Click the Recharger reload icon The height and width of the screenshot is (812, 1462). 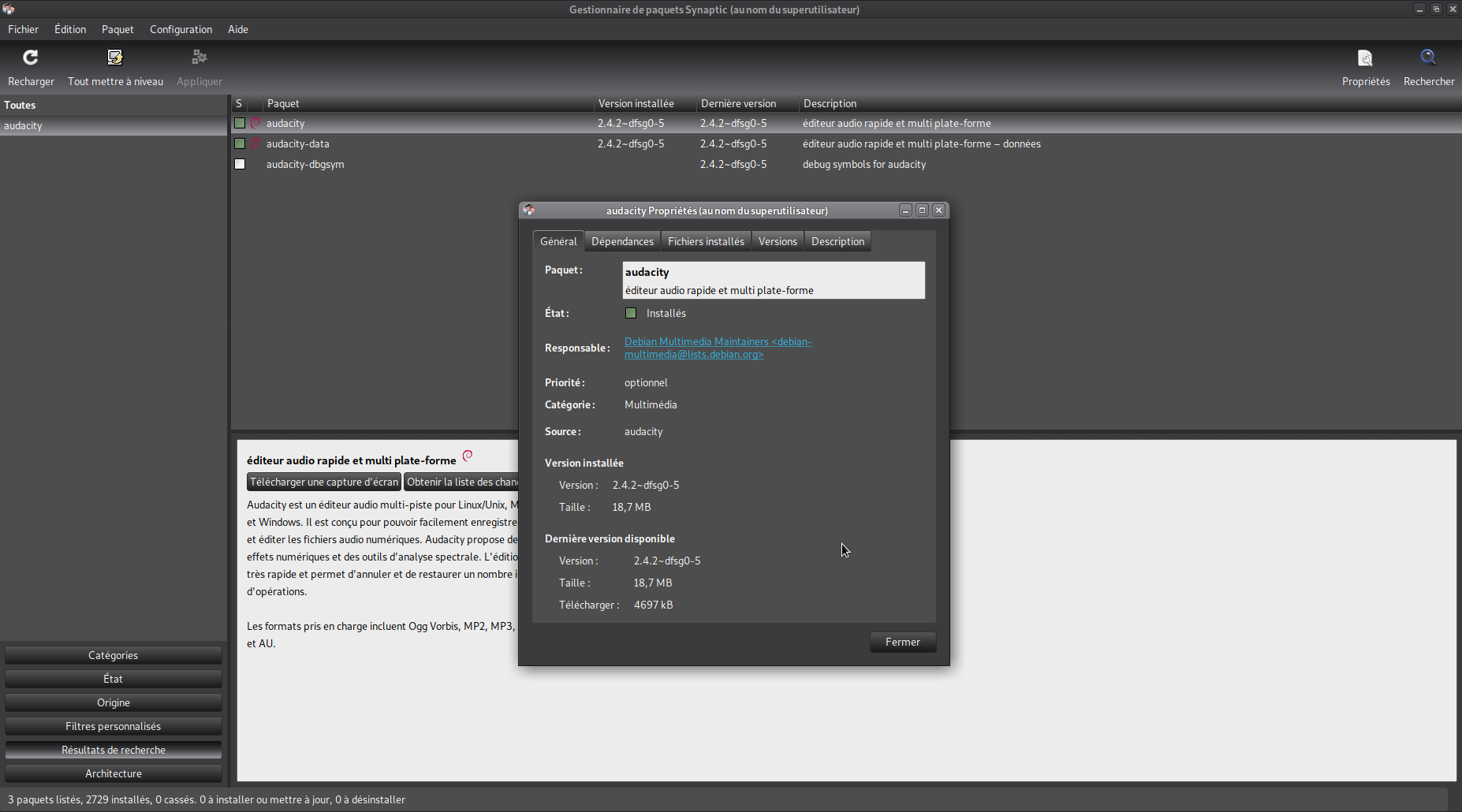click(x=31, y=58)
